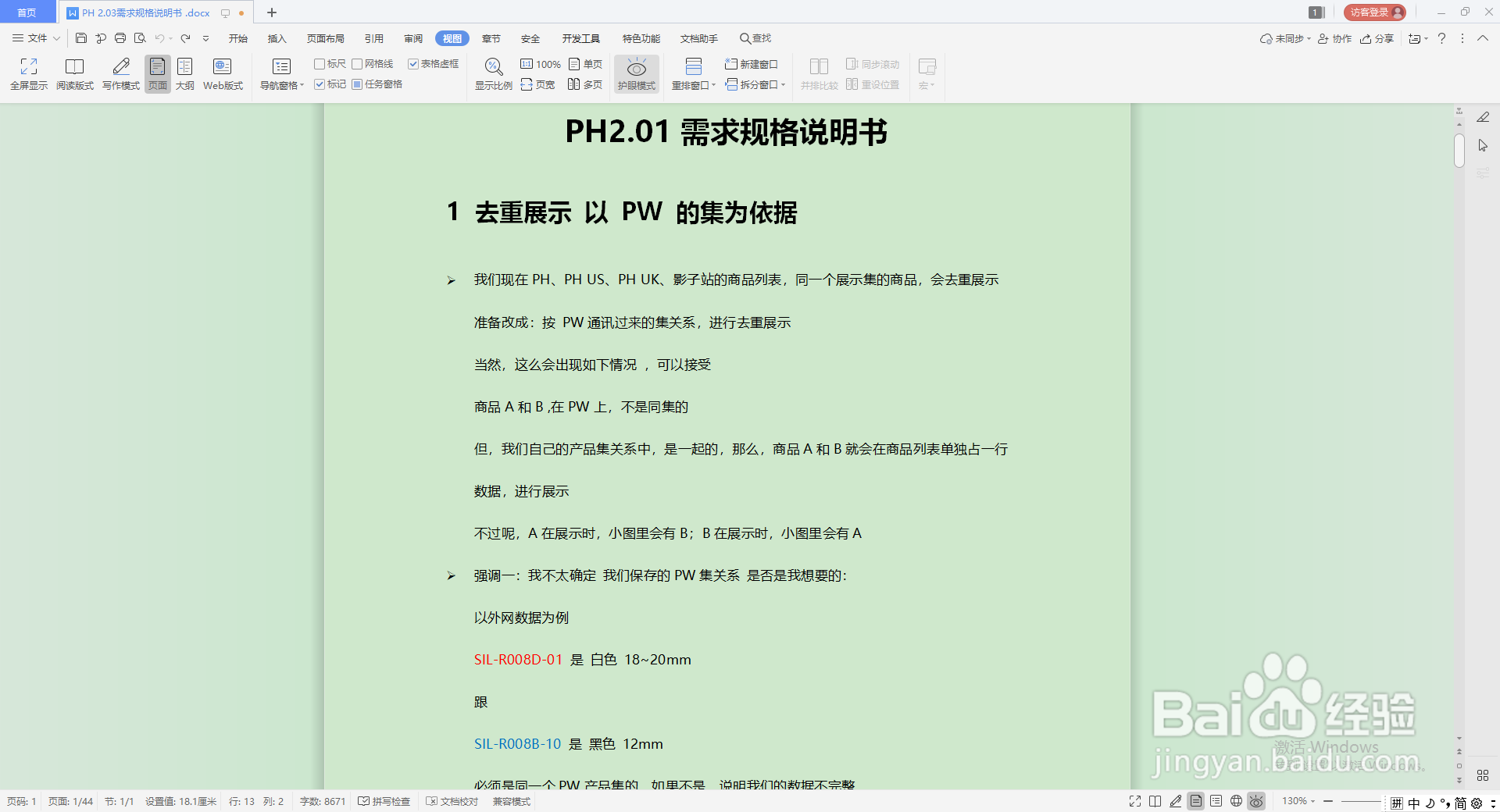Switch to Web layout view (Web版式)
The image size is (1500, 812).
click(222, 73)
